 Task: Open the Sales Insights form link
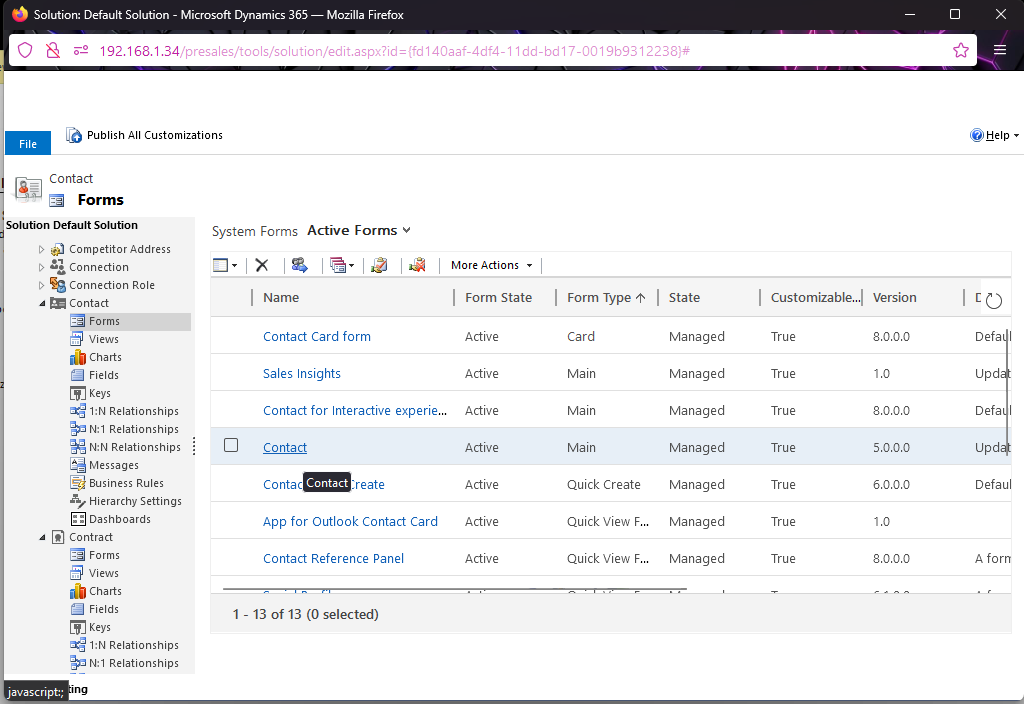pyautogui.click(x=302, y=374)
